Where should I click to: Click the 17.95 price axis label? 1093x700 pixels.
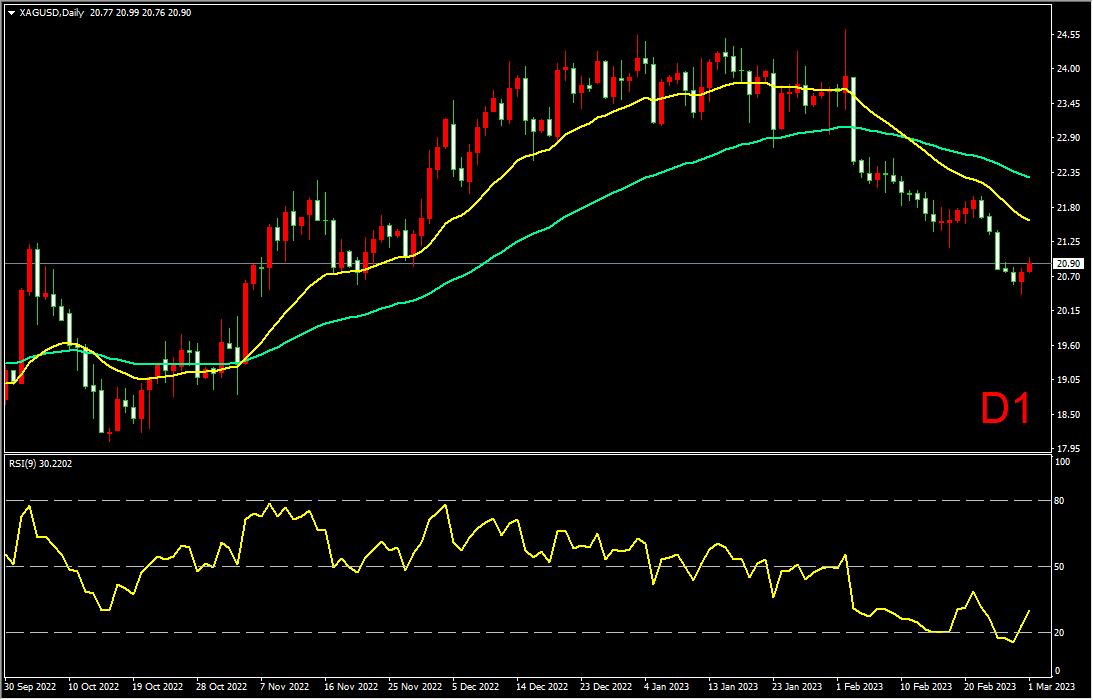click(1069, 449)
